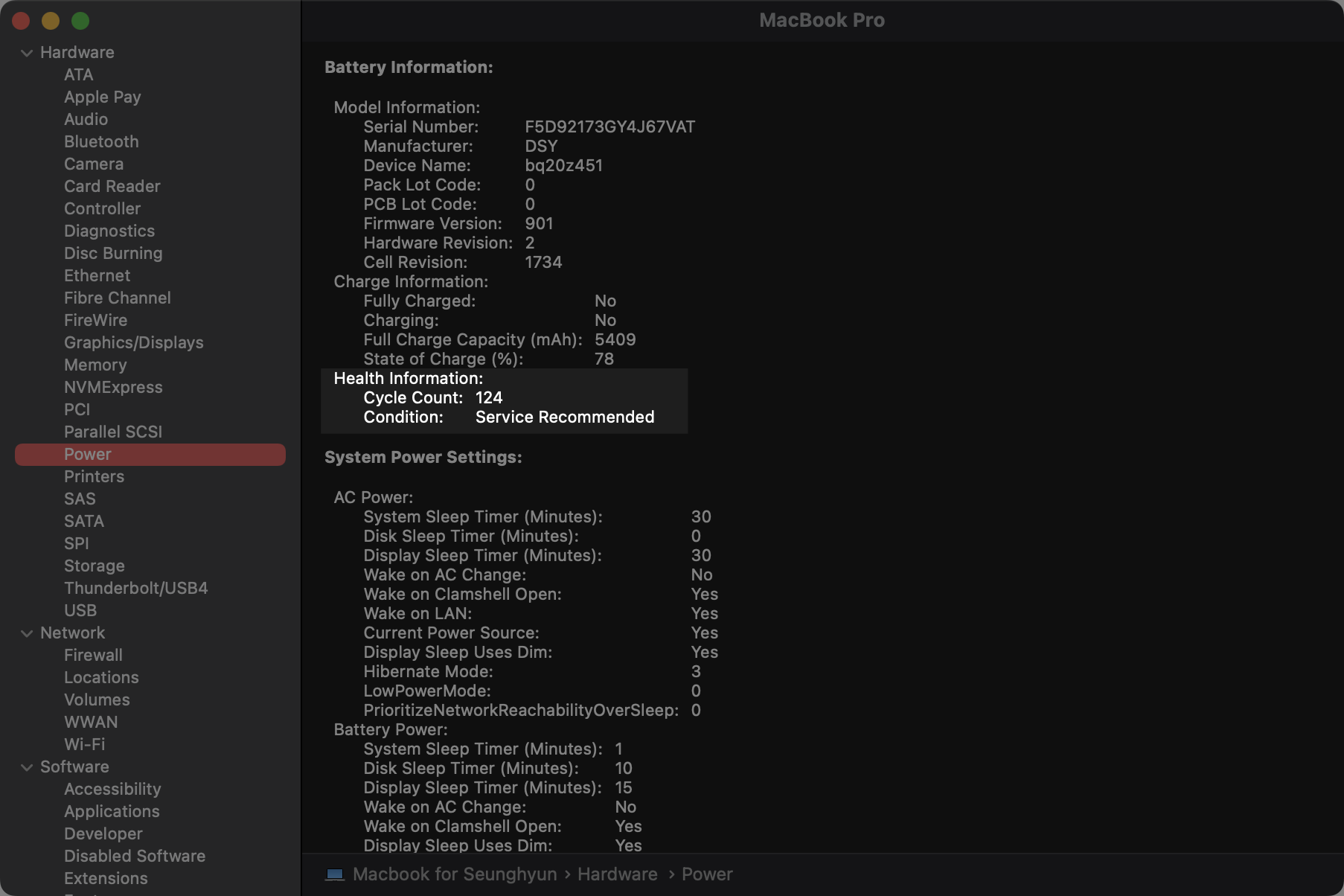Select Audio in the hardware list
1344x896 pixels.
(x=86, y=119)
